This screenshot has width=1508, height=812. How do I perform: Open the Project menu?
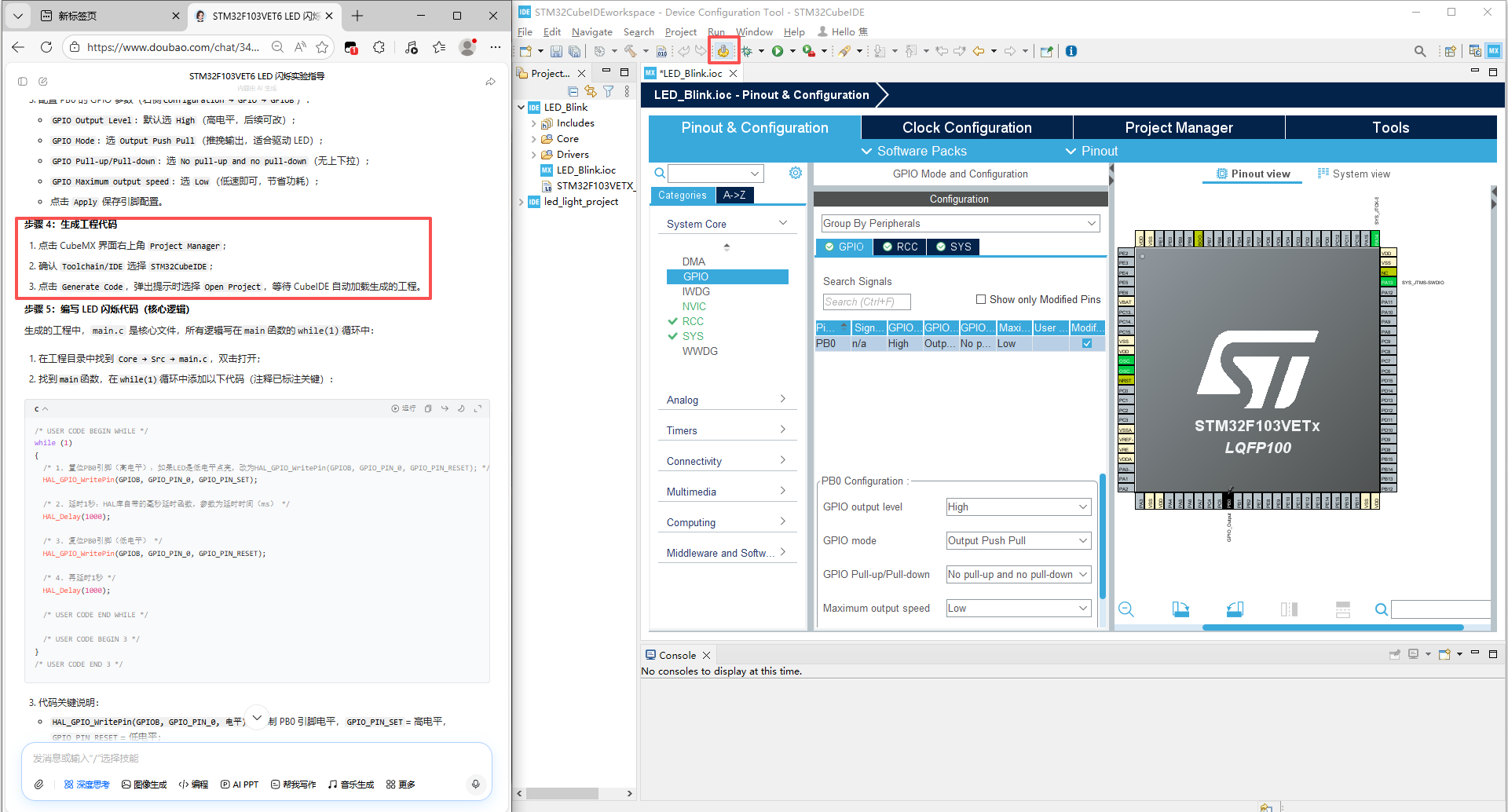pos(680,32)
